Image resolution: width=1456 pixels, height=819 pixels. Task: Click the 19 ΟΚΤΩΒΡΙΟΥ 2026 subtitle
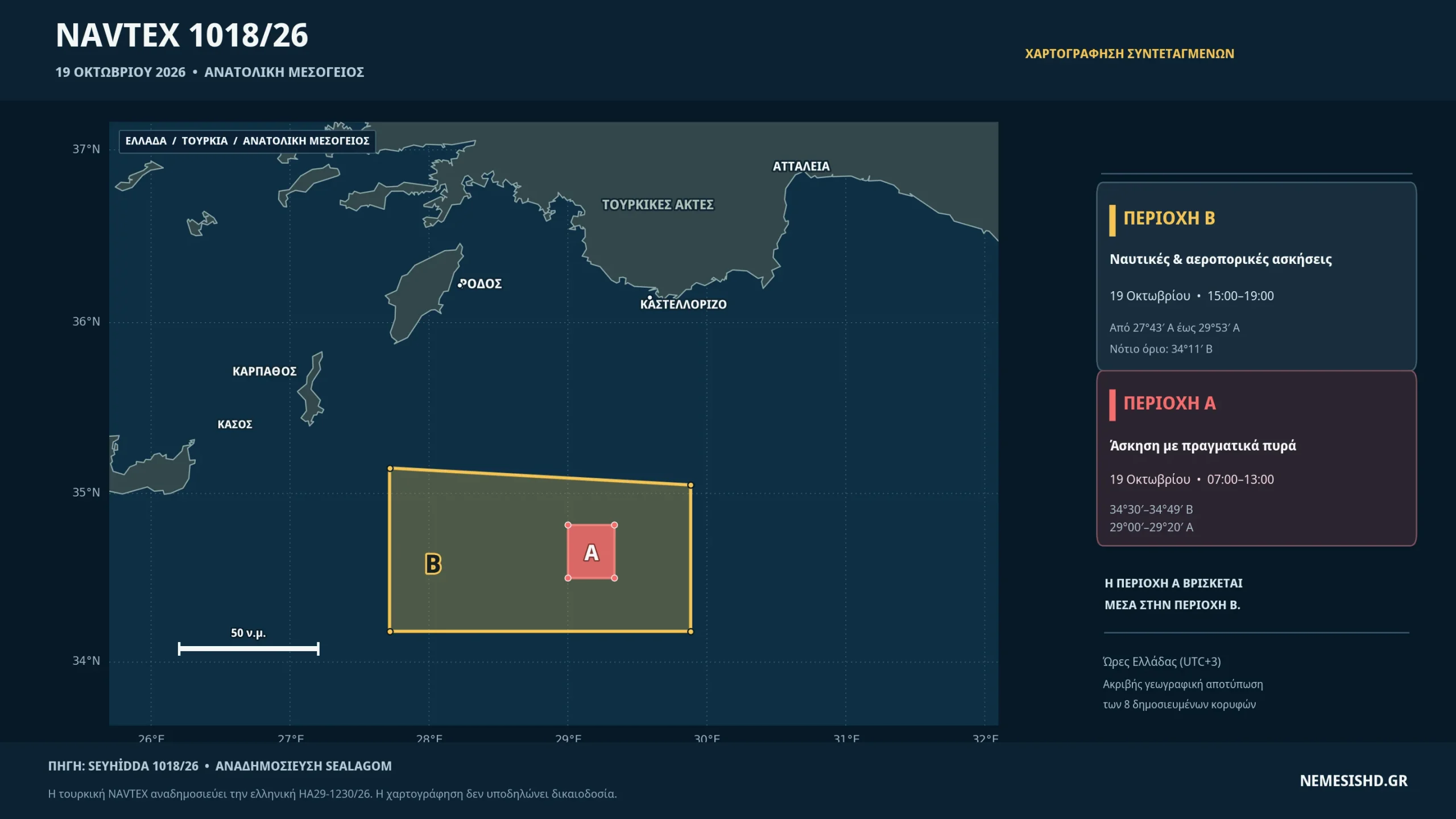click(121, 72)
